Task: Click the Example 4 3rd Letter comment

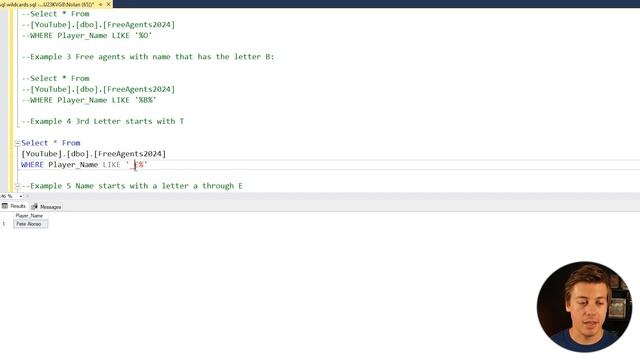Action: click(x=102, y=121)
